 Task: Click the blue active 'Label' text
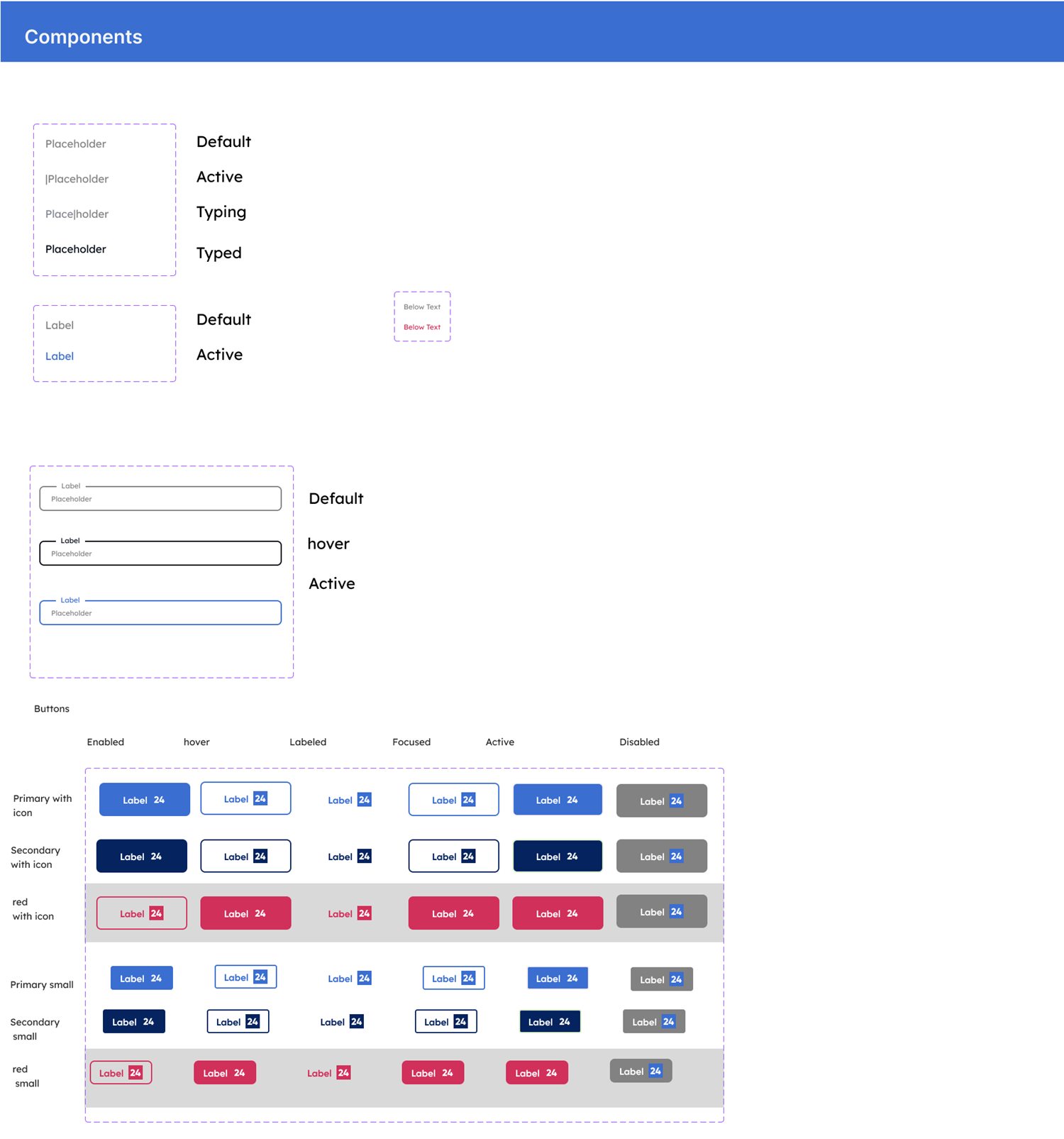click(60, 356)
